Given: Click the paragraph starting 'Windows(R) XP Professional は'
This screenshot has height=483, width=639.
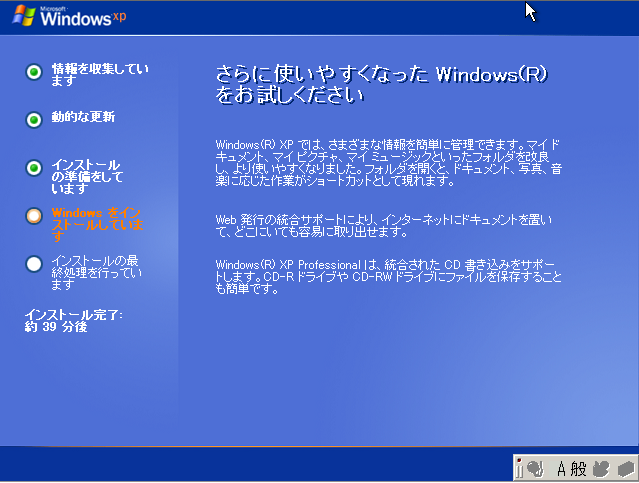Looking at the screenshot, I should (x=388, y=277).
